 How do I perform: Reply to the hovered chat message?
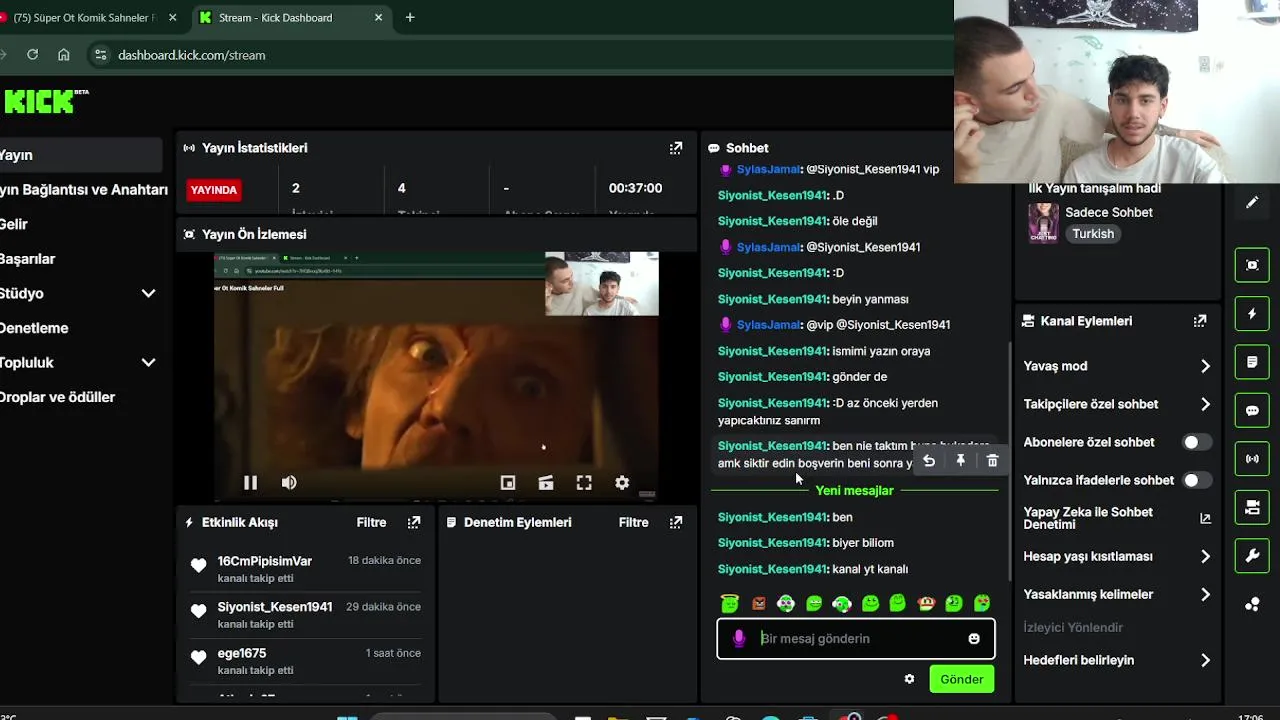pos(929,461)
